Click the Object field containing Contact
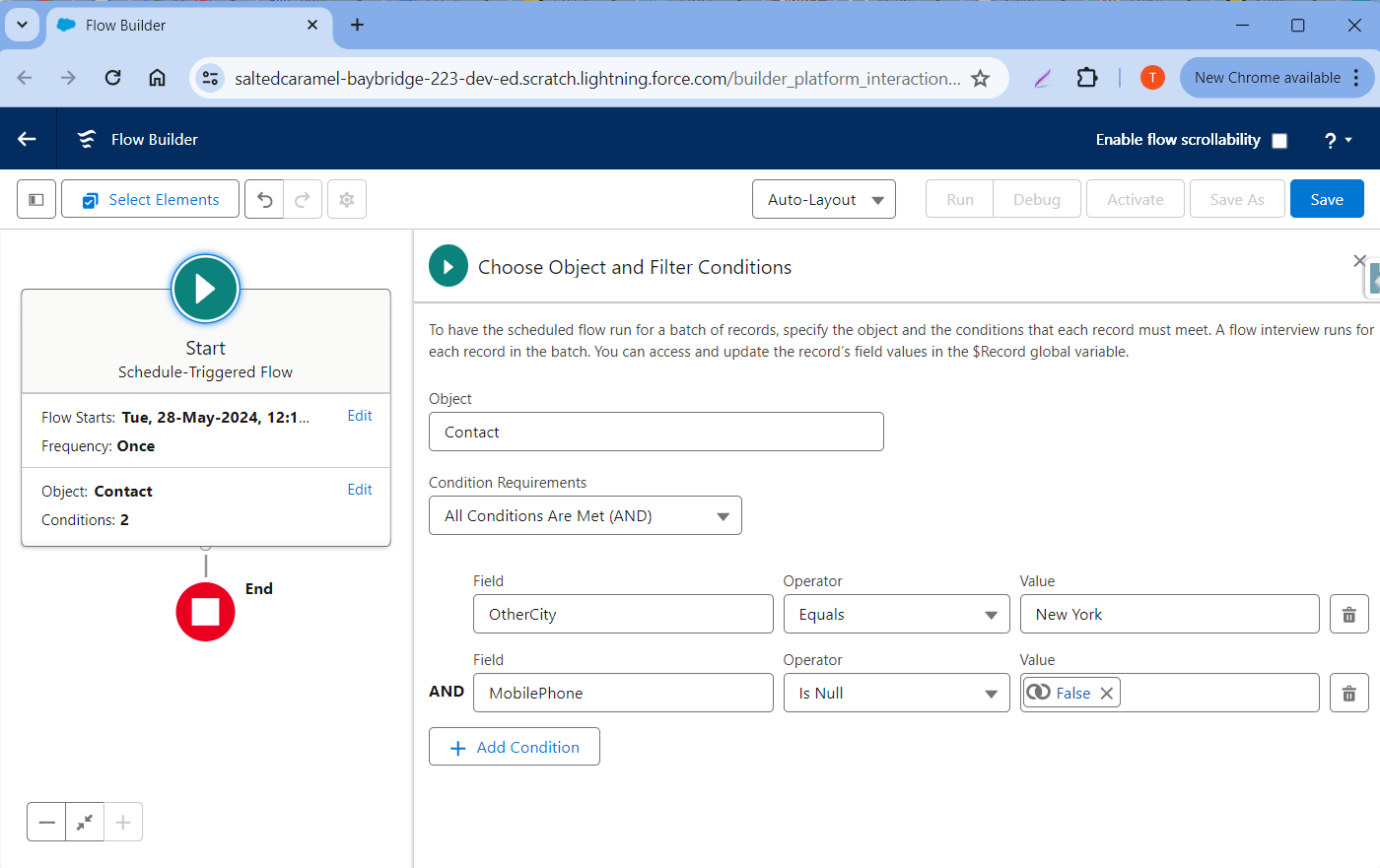This screenshot has height=868, width=1380. [656, 432]
